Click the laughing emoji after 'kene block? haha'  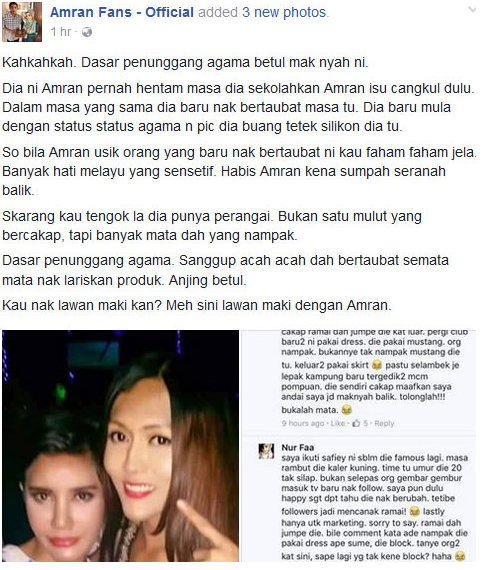pyautogui.click(x=460, y=557)
